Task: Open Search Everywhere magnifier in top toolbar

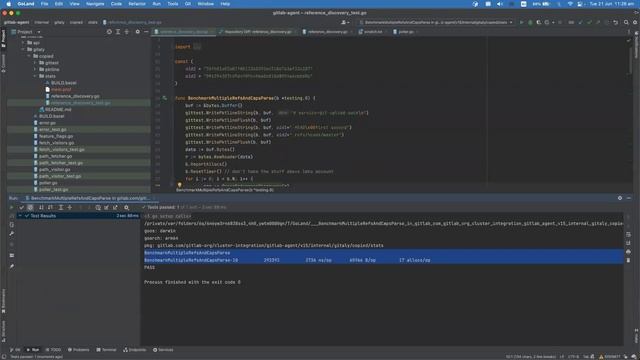Action: [626, 22]
